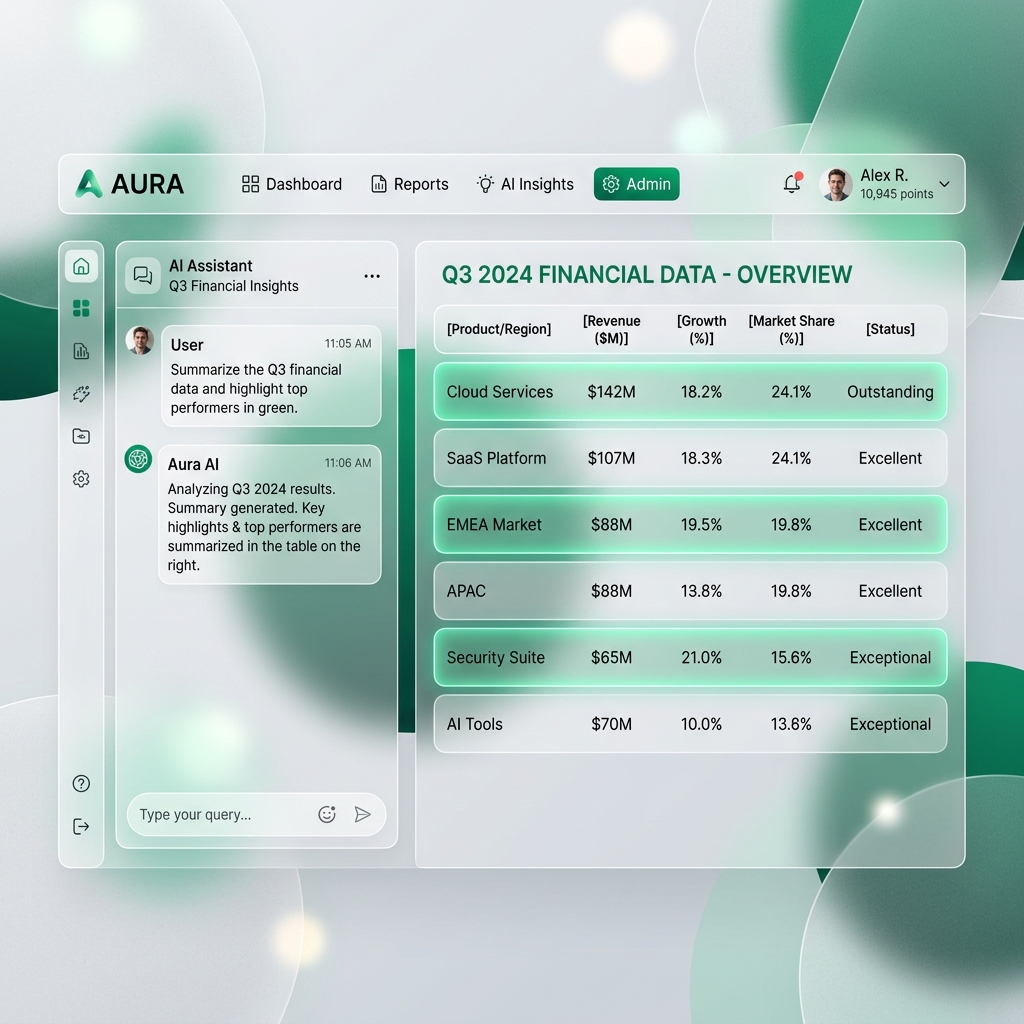Click the Admin button
Image resolution: width=1024 pixels, height=1024 pixels.
click(x=637, y=184)
